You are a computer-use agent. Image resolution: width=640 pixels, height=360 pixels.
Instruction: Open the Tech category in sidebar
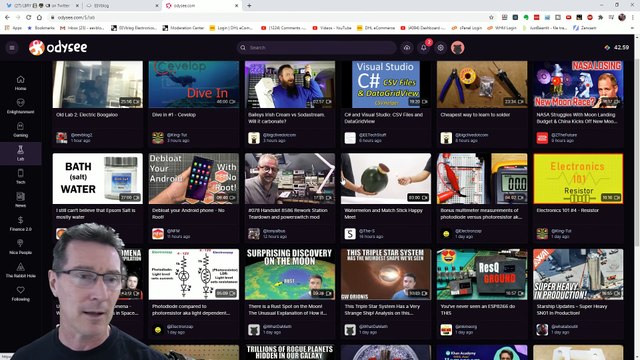20,176
